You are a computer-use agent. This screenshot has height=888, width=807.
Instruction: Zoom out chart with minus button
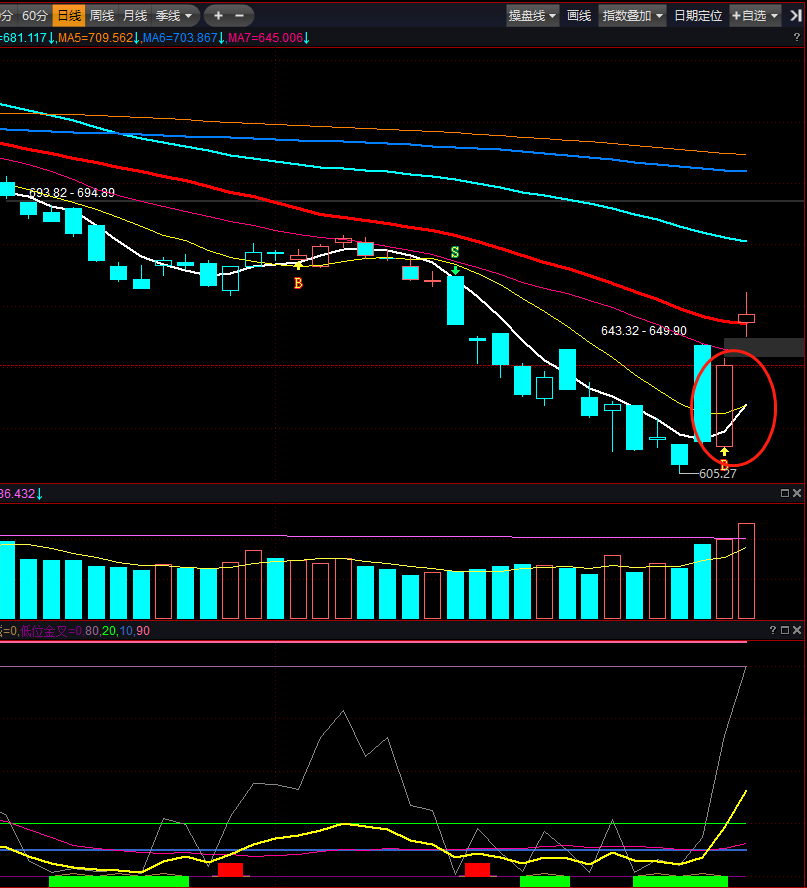[x=240, y=16]
